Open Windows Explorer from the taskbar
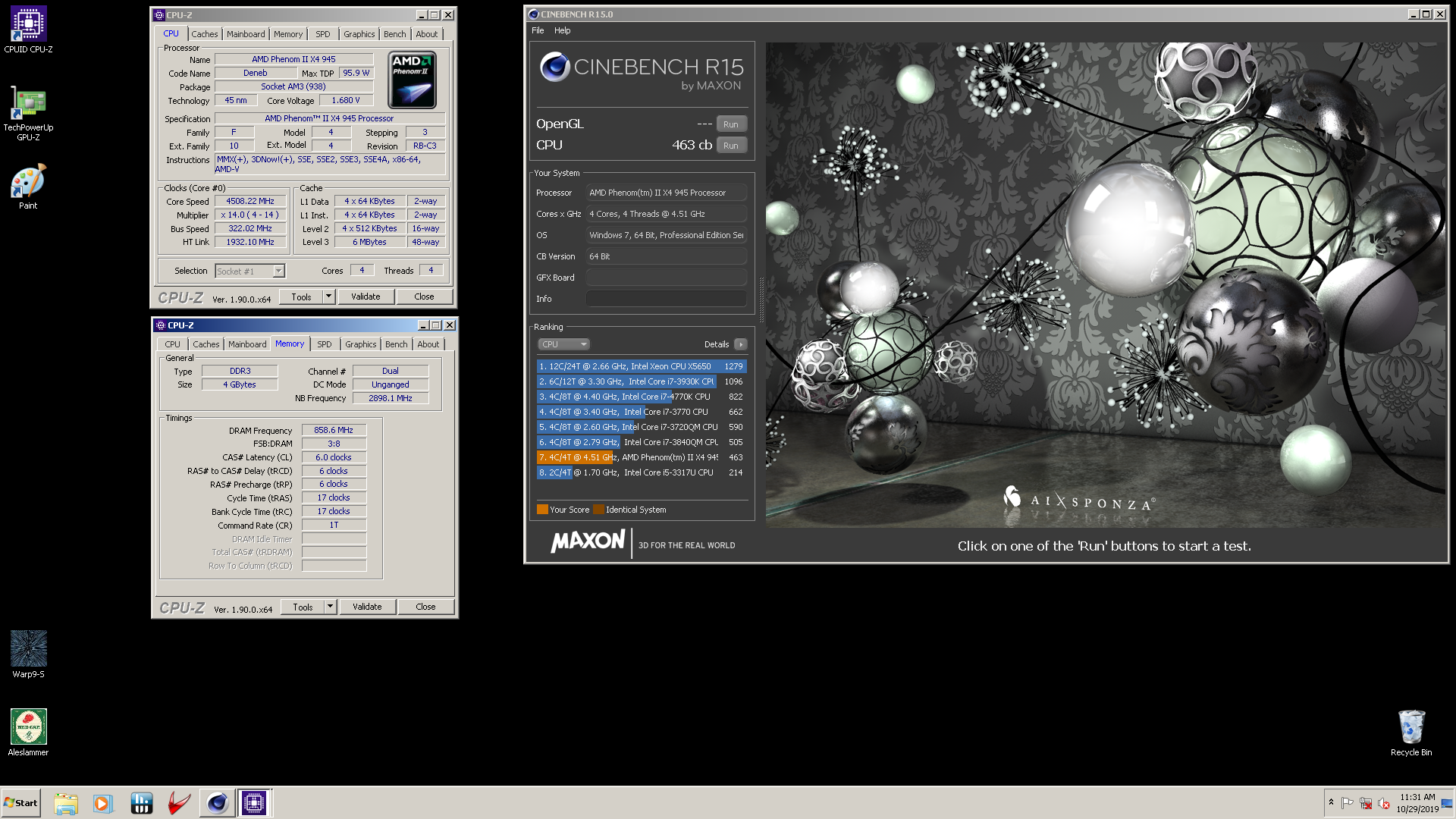This screenshot has width=1456, height=819. 66,803
